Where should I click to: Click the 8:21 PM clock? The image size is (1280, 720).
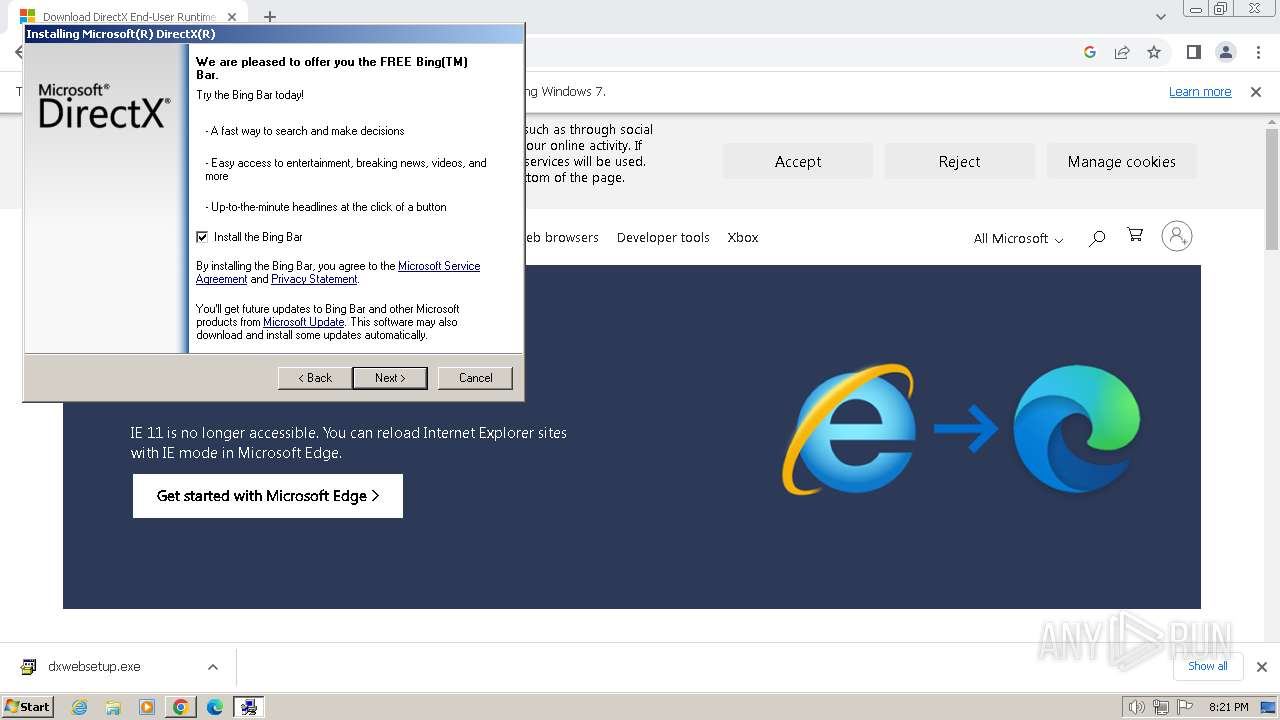(1228, 707)
